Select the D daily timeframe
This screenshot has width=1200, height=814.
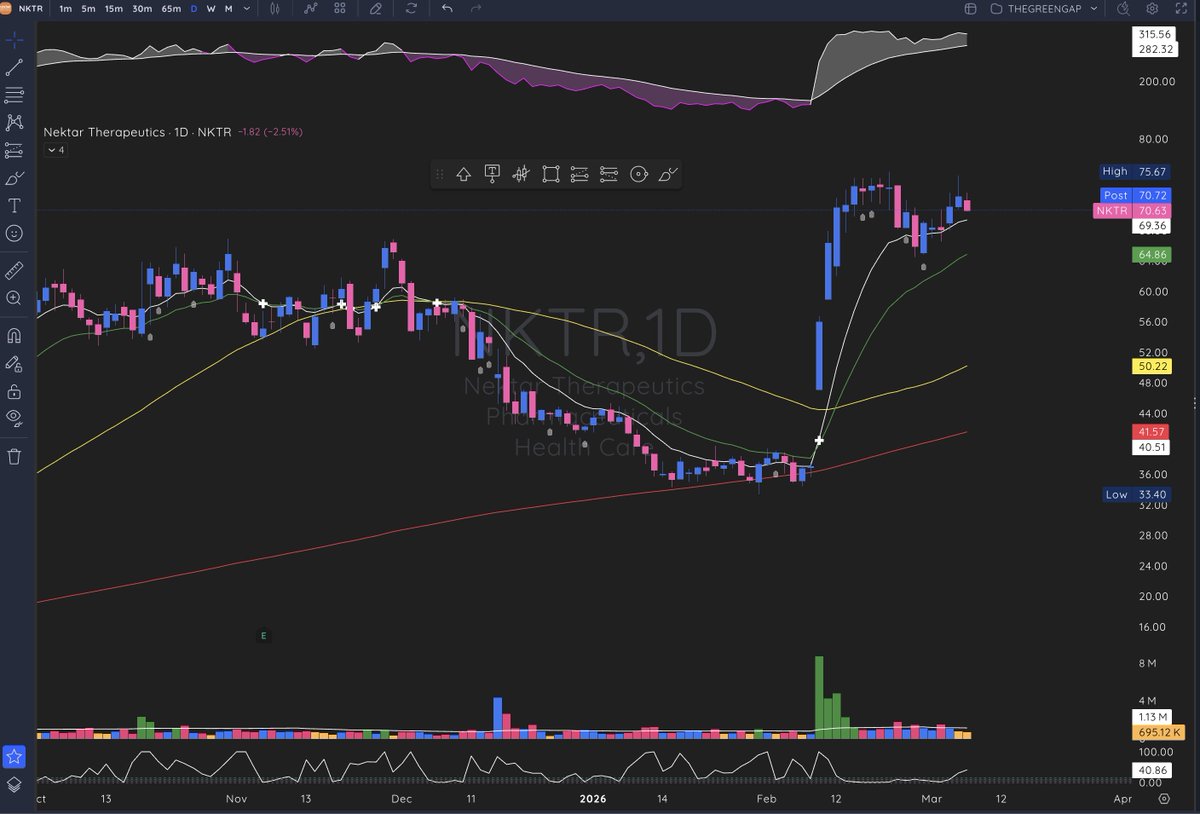click(x=193, y=8)
